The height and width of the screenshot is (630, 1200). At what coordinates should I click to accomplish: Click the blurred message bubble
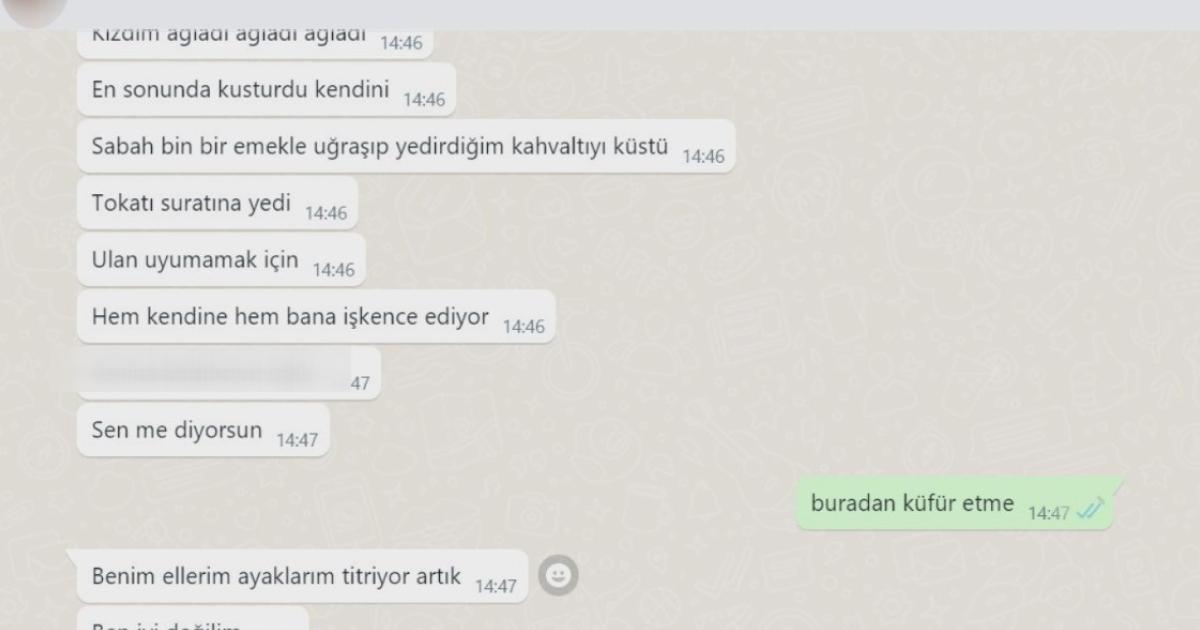click(229, 373)
